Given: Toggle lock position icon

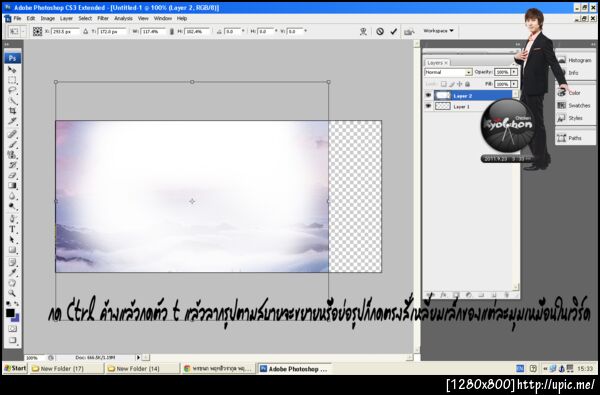Looking at the screenshot, I should pos(460,84).
